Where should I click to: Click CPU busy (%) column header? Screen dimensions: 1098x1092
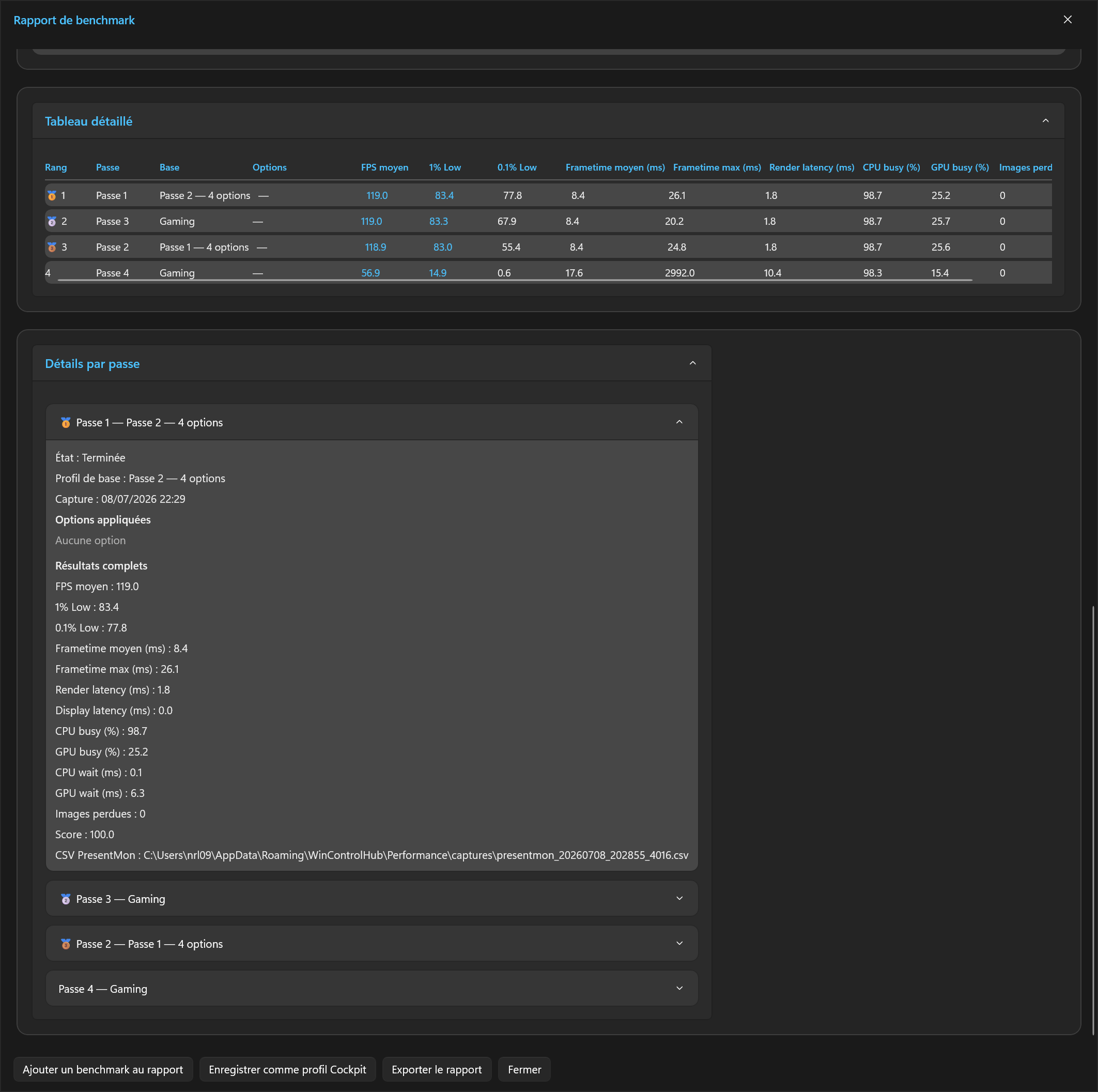[891, 167]
